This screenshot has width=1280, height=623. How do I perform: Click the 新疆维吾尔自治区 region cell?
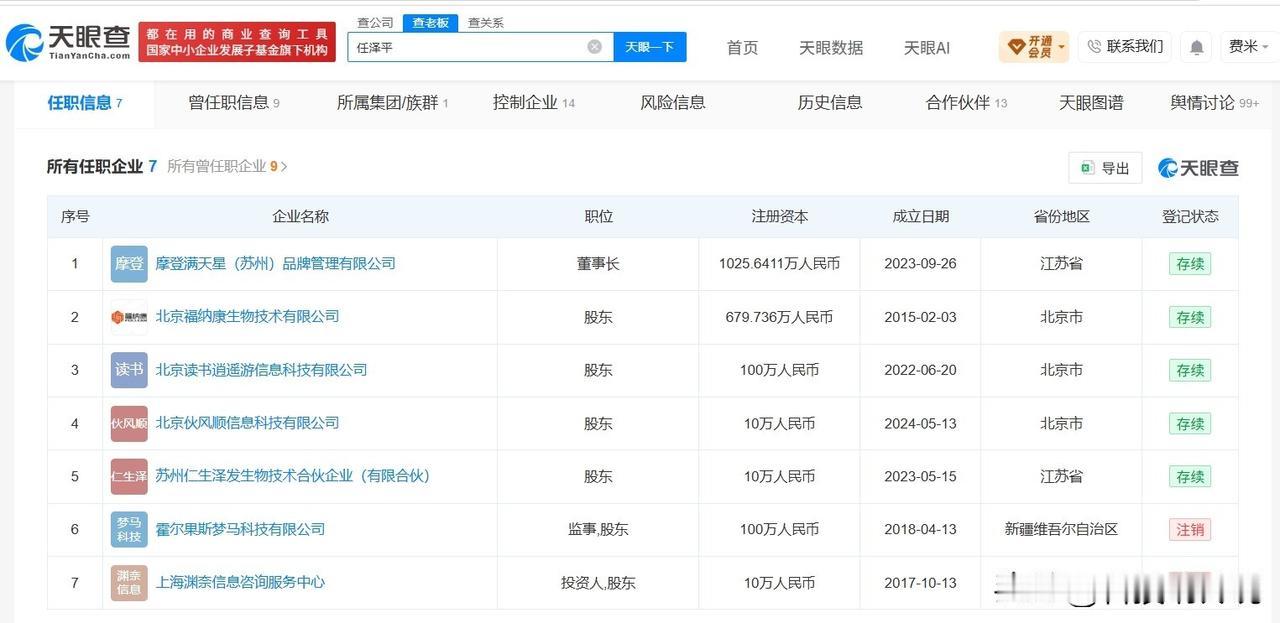click(1061, 529)
